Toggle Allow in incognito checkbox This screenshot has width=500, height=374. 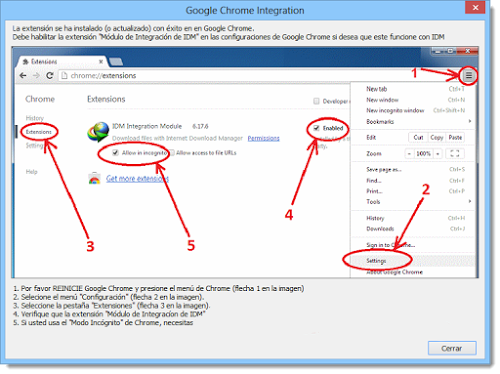(x=115, y=153)
